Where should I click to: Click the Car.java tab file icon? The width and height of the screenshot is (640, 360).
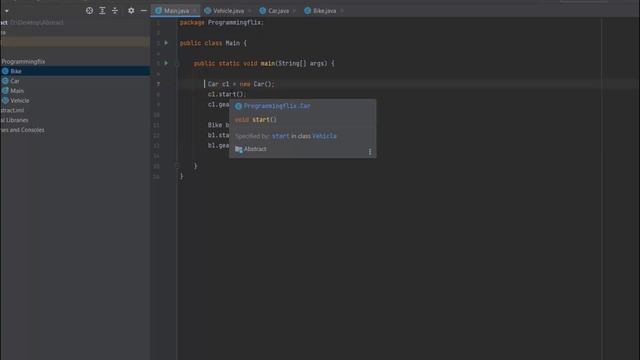[263, 11]
